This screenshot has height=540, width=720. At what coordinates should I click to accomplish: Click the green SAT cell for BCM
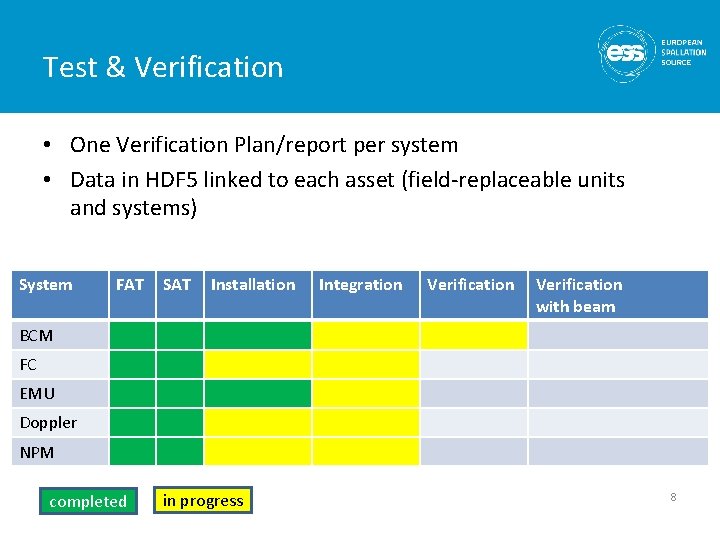point(180,335)
